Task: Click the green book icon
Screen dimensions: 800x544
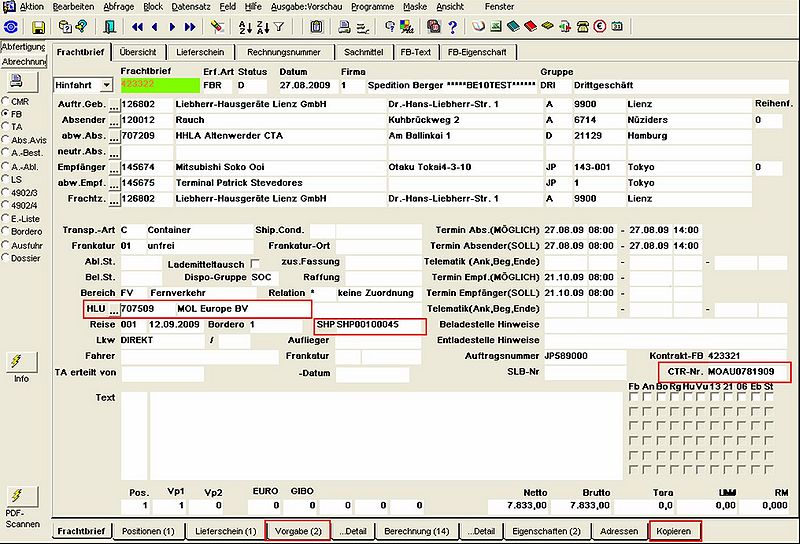Action: coord(513,26)
